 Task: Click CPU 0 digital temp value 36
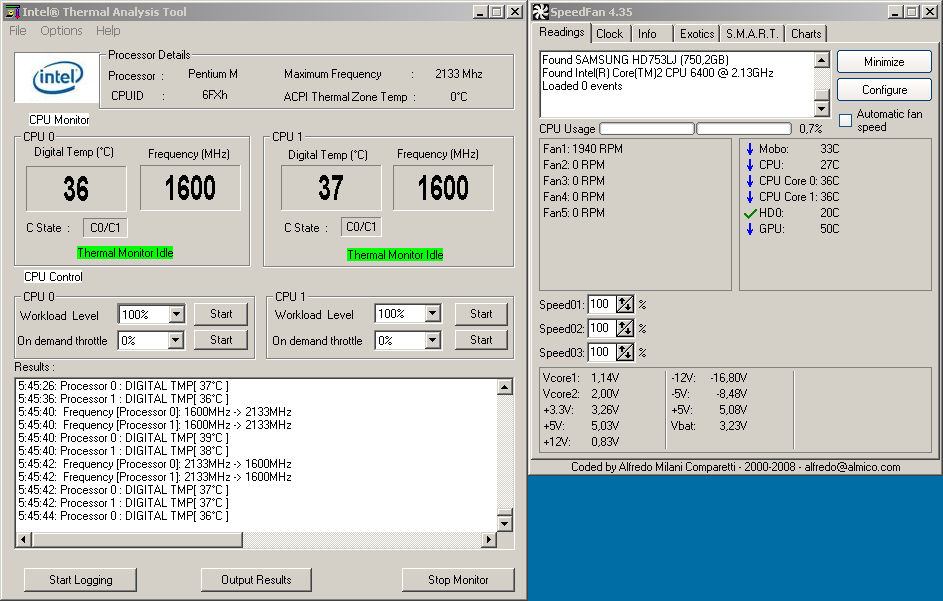click(76, 188)
